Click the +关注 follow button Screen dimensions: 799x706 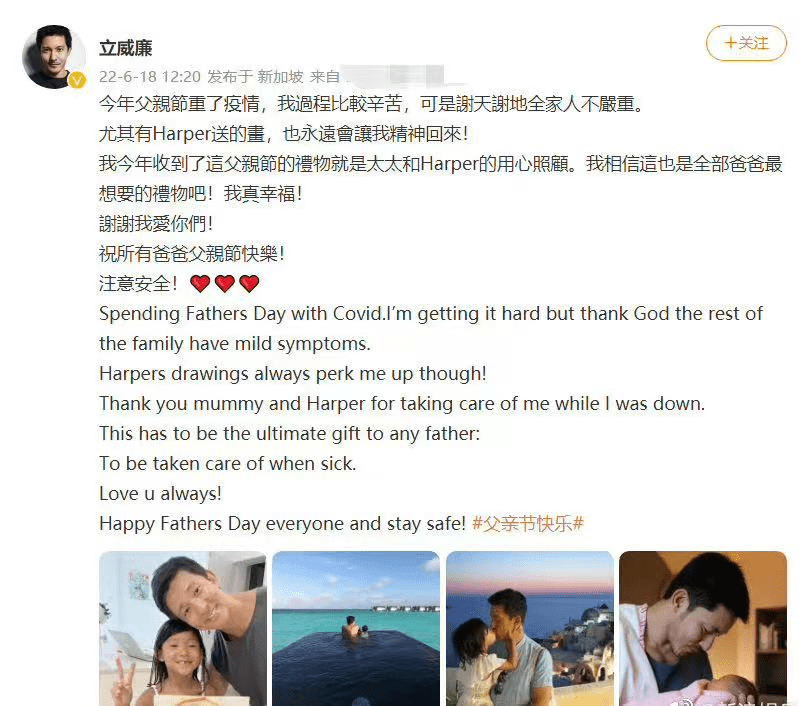click(746, 43)
